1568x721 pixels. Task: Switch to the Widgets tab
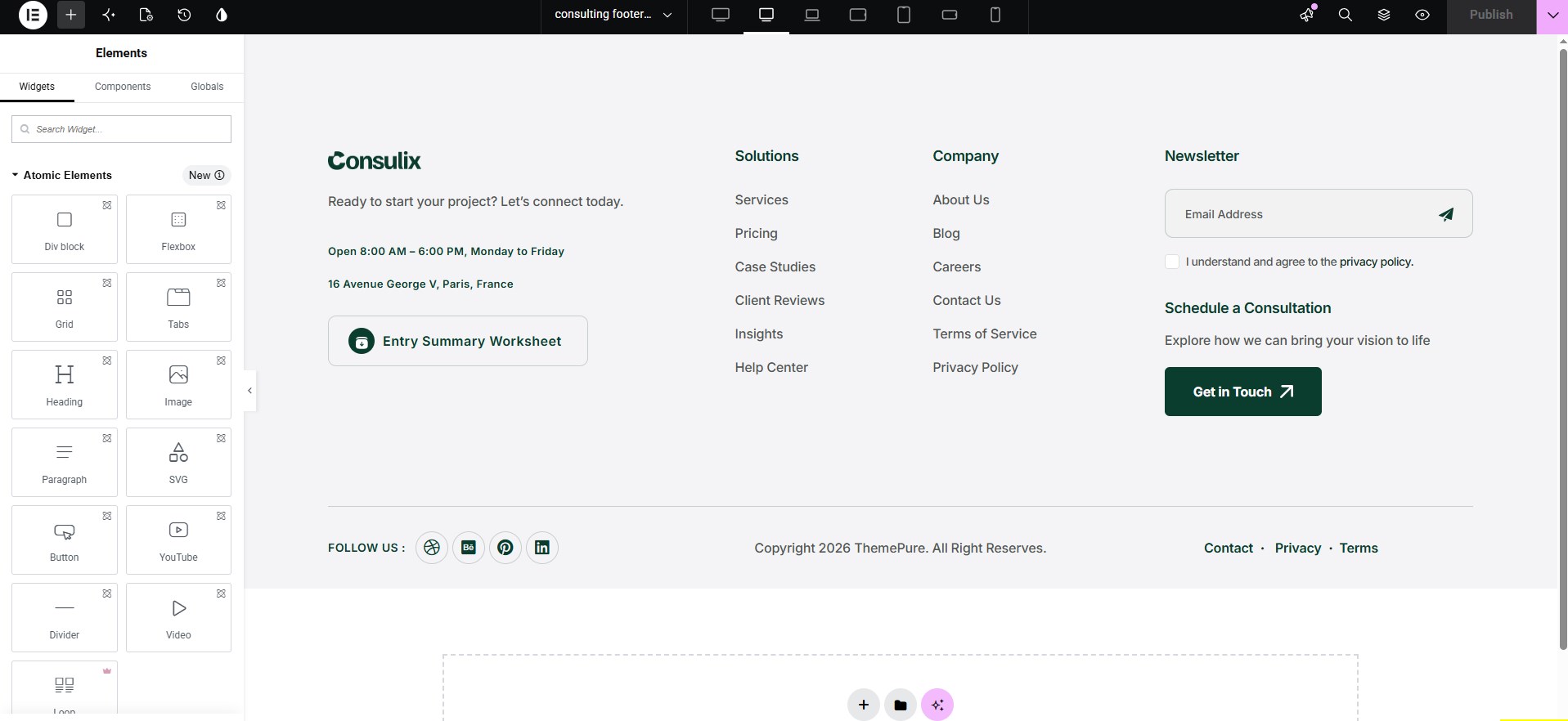[x=37, y=87]
